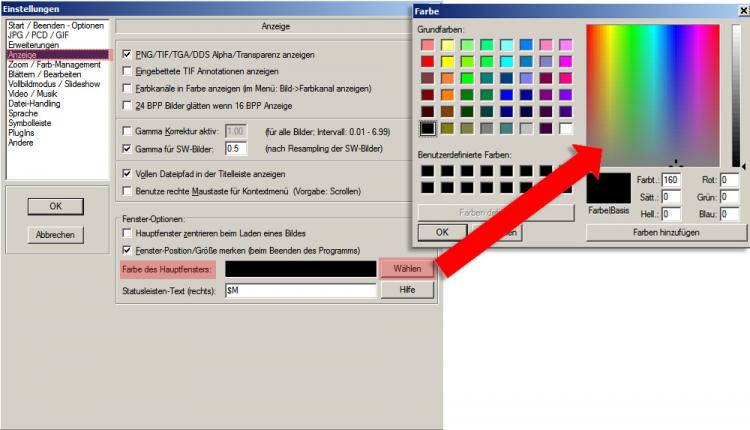Click inside the rainbow color spectrum field
This screenshot has width=750, height=430.
[650, 90]
